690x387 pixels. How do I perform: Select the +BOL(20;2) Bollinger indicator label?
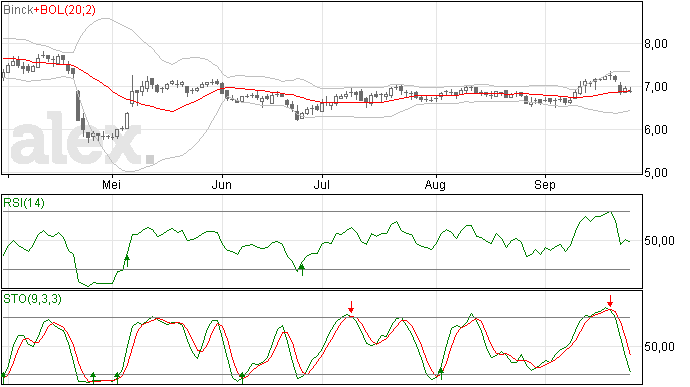coord(65,10)
